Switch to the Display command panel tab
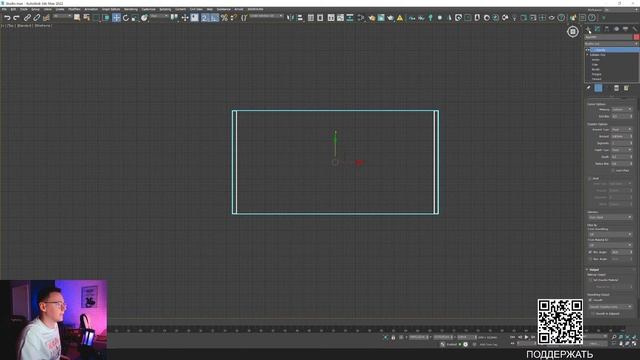This screenshot has width=640, height=360. click(x=625, y=29)
